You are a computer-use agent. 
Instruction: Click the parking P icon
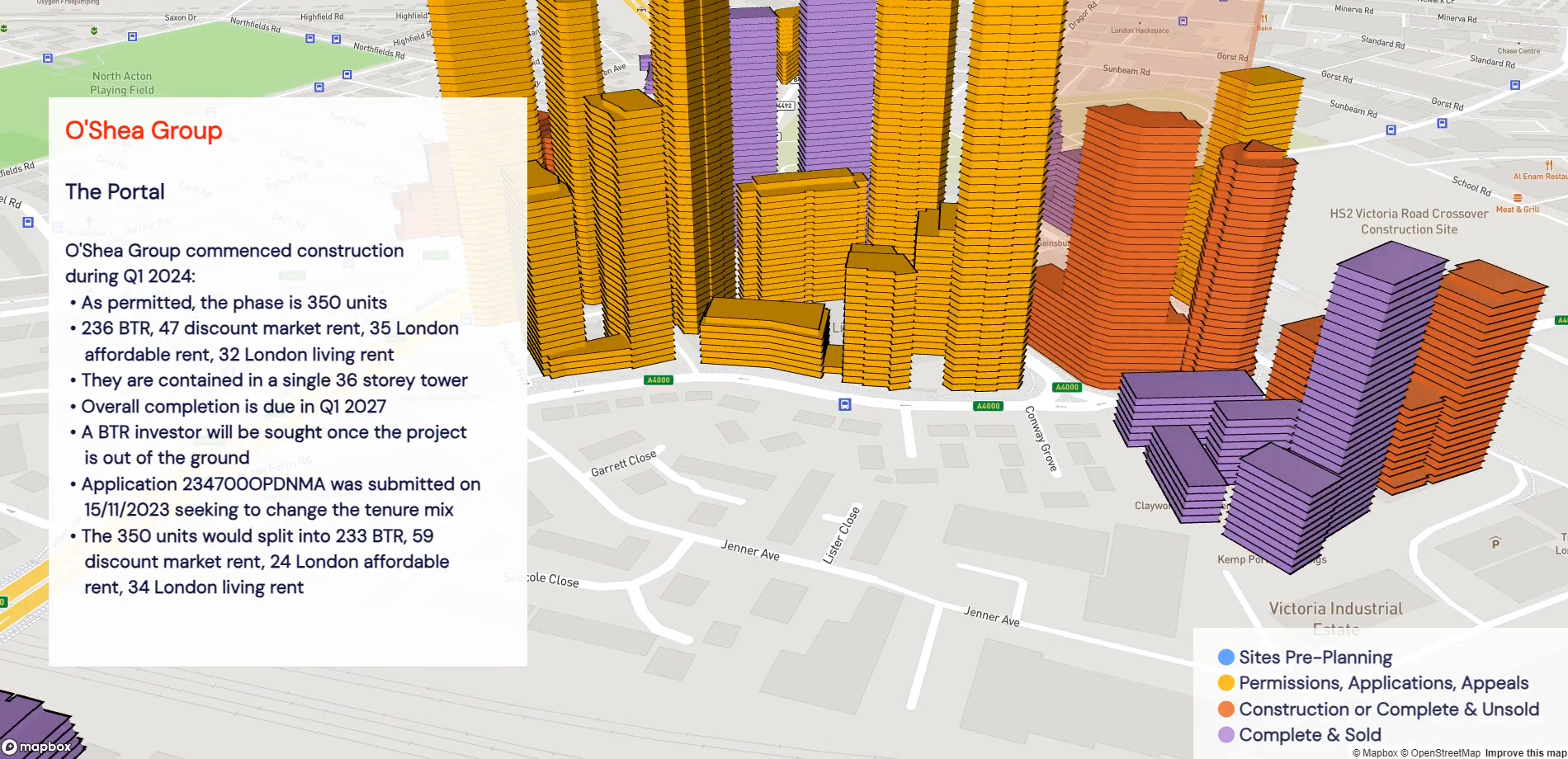(x=1495, y=542)
